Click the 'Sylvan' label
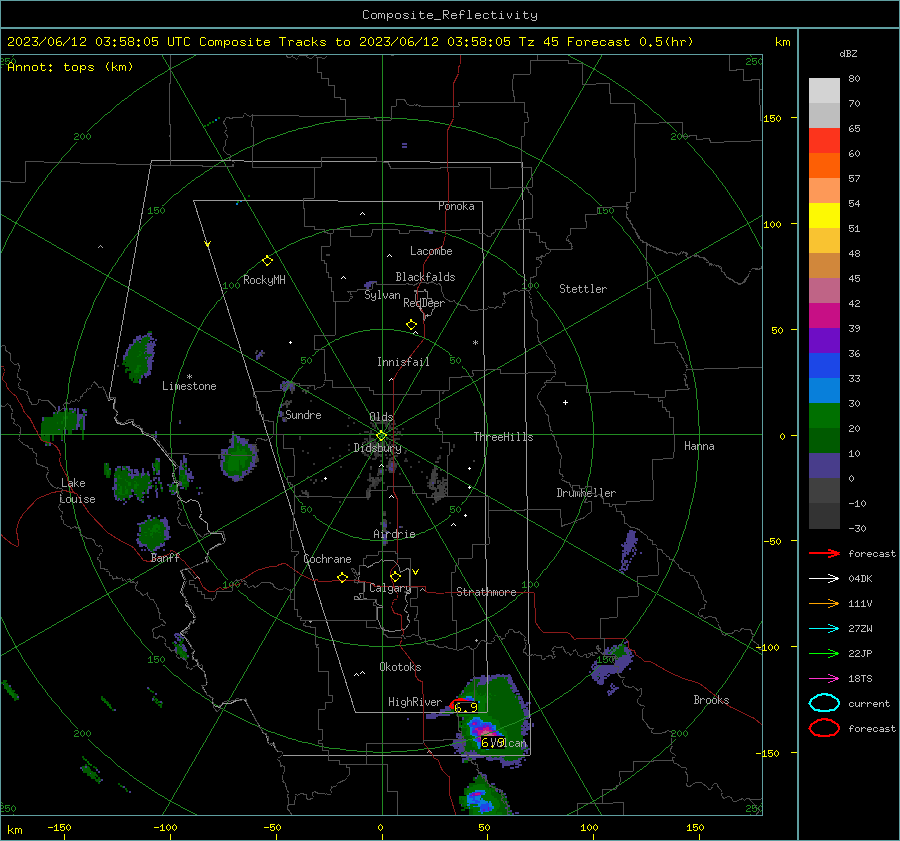 [x=382, y=295]
